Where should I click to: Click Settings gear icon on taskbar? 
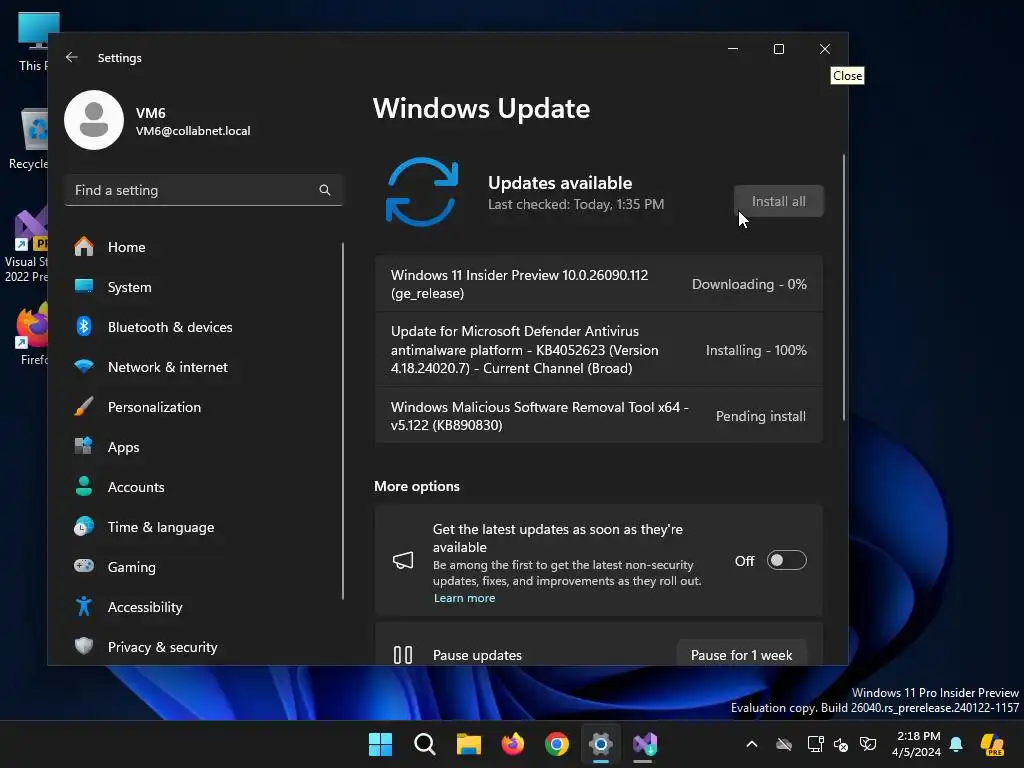(x=601, y=744)
